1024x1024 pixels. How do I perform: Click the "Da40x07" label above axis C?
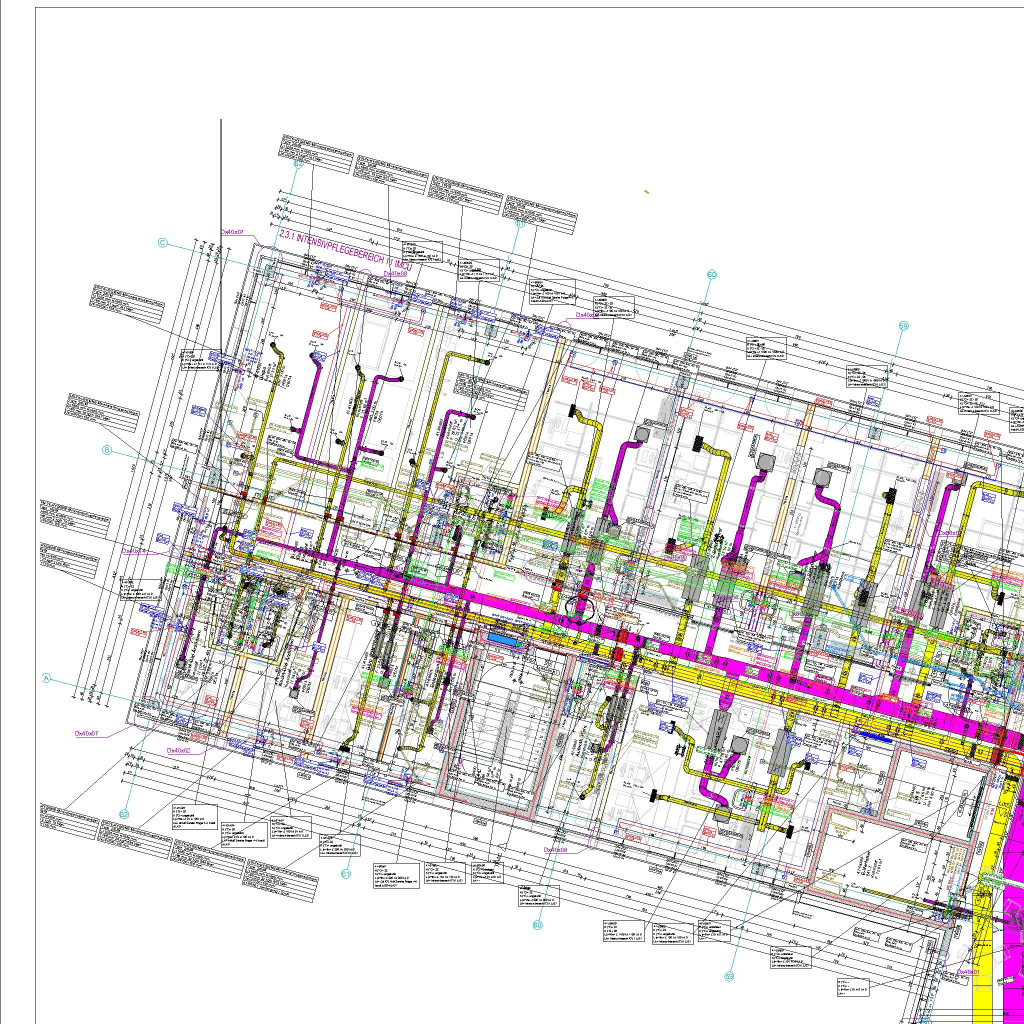coord(232,232)
